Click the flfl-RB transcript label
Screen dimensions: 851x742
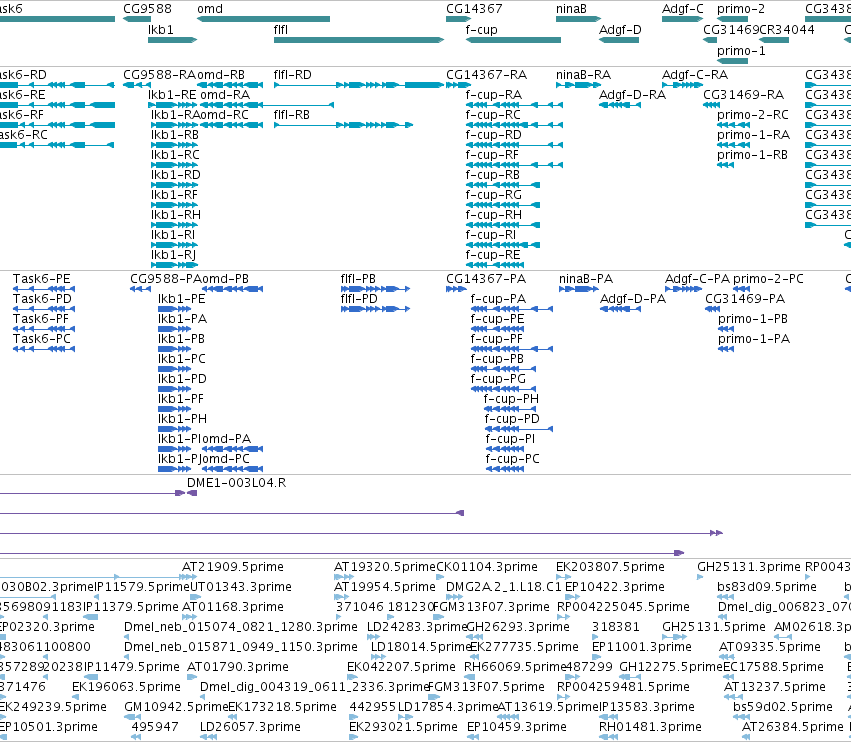coord(291,115)
